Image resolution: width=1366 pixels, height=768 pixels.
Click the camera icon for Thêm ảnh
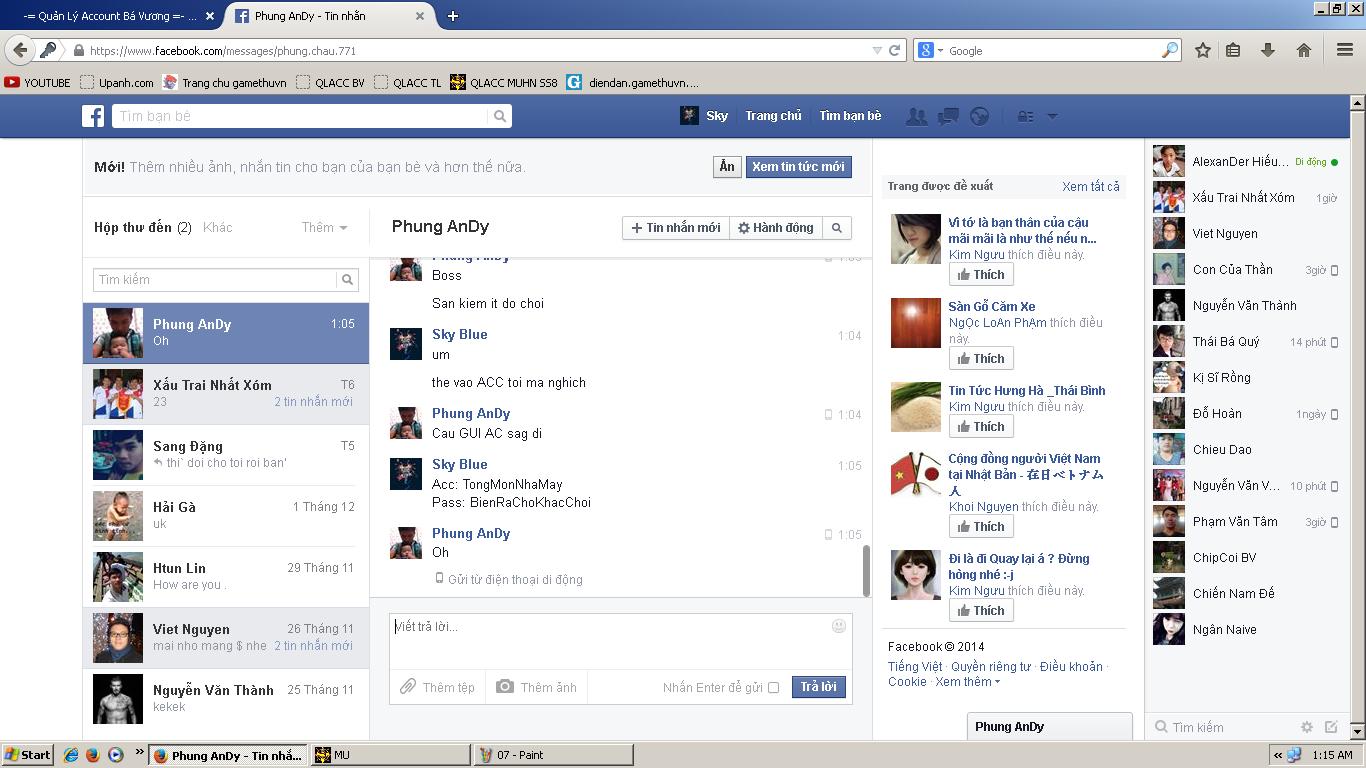505,686
